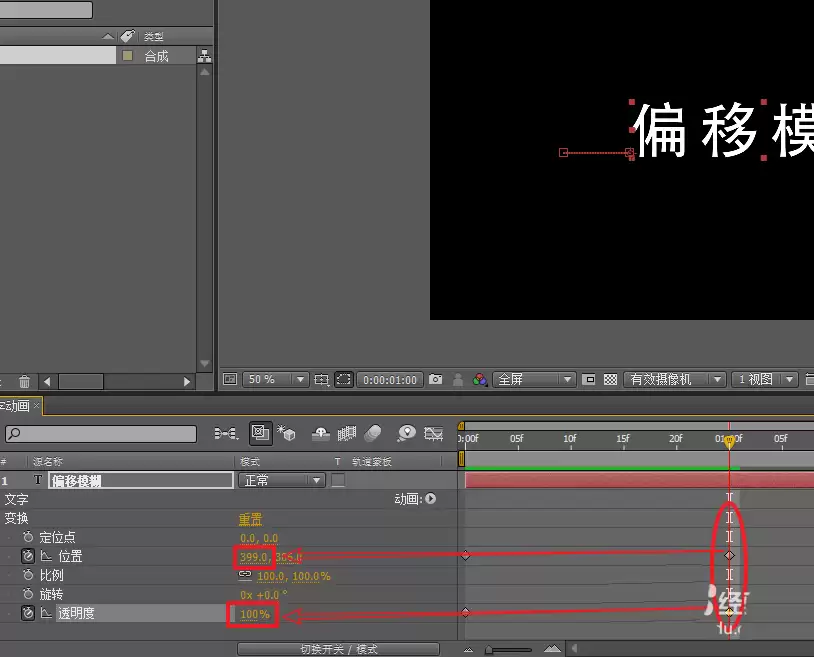Click the 透明度 keyframe at the start of timeline
The width and height of the screenshot is (814, 657).
coord(465,613)
